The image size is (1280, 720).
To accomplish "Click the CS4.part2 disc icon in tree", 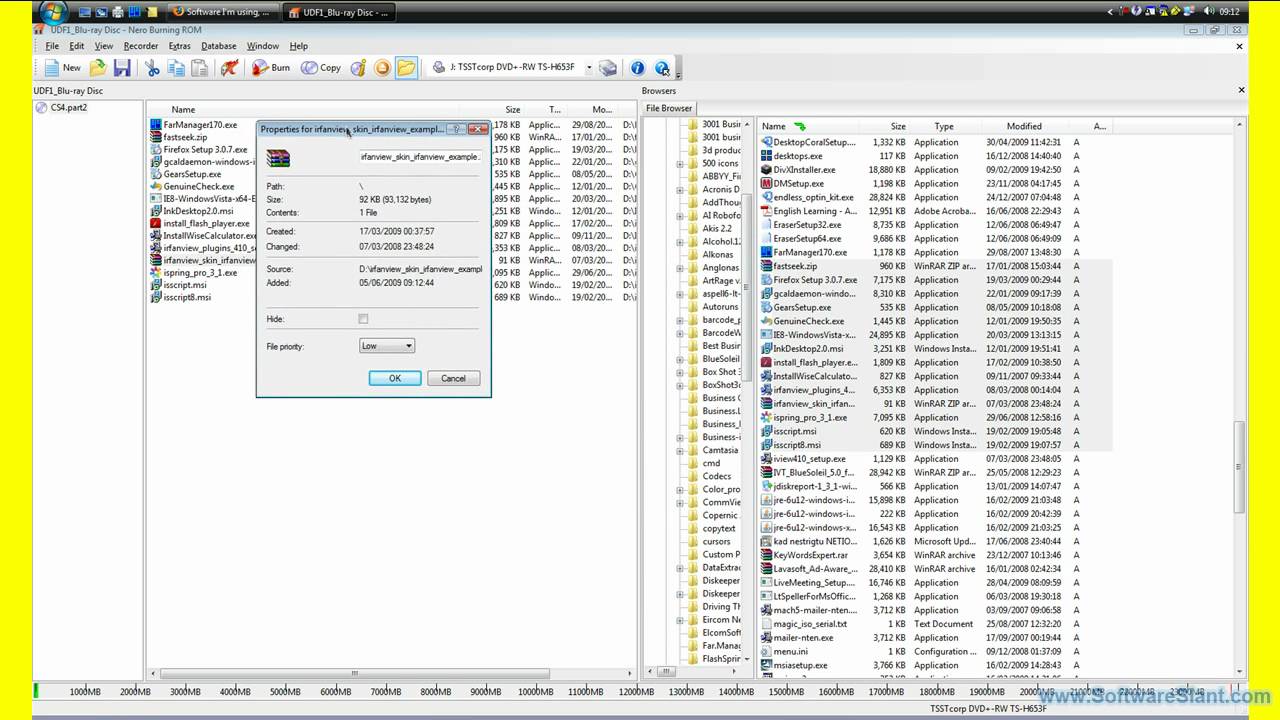I will pyautogui.click(x=41, y=107).
